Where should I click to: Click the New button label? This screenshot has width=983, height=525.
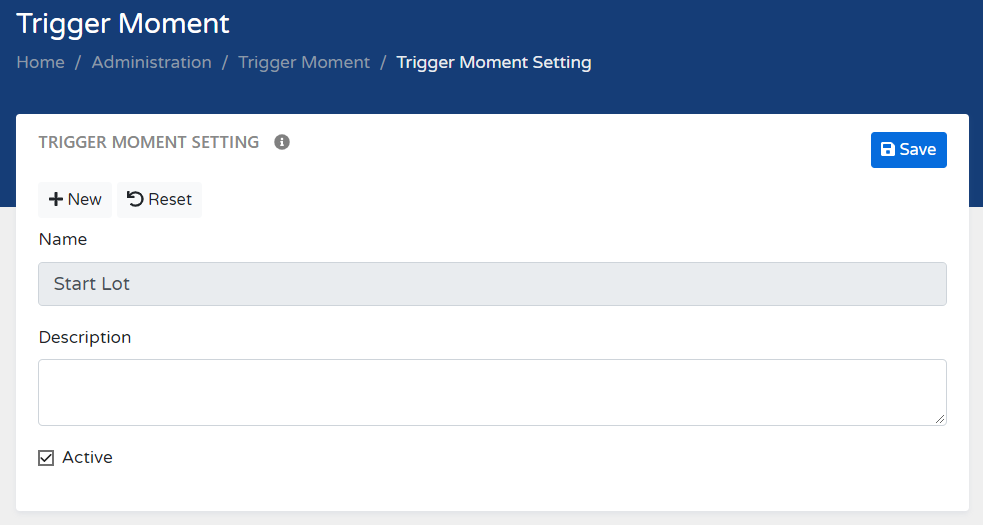[84, 200]
